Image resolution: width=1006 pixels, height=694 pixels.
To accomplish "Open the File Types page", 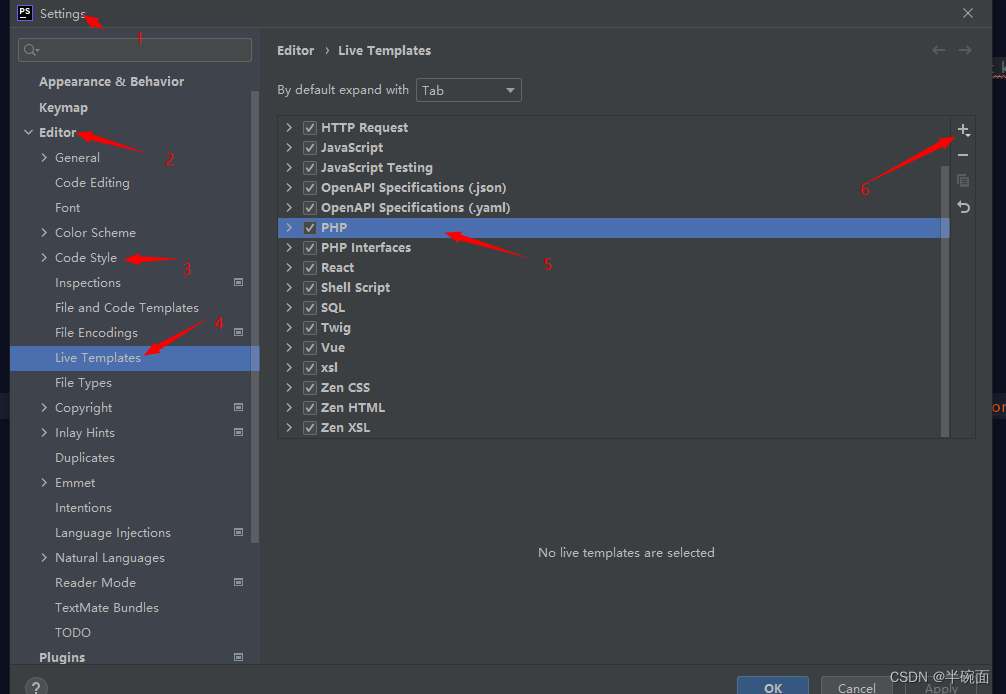I will tap(83, 383).
